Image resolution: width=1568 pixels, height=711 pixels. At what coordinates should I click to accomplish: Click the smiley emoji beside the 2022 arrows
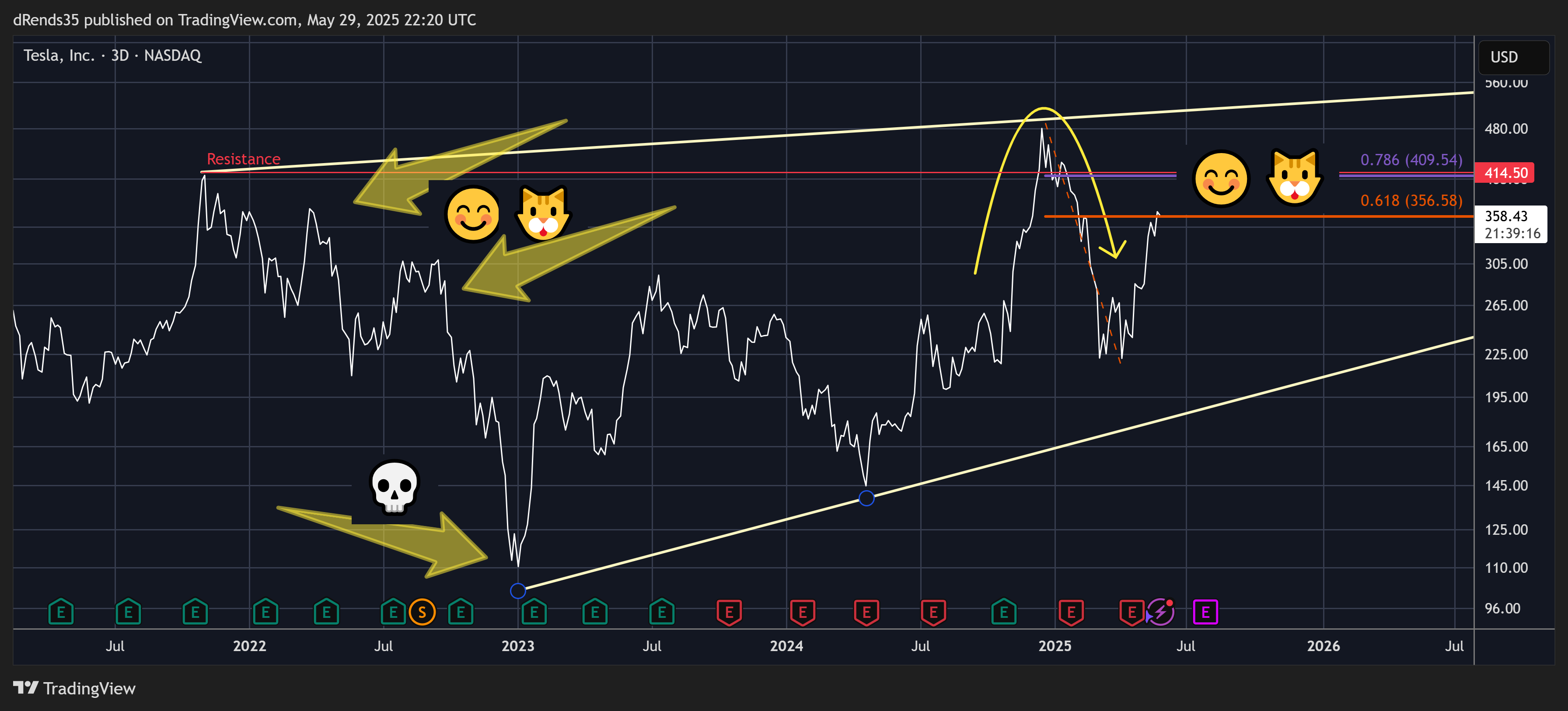tap(473, 214)
